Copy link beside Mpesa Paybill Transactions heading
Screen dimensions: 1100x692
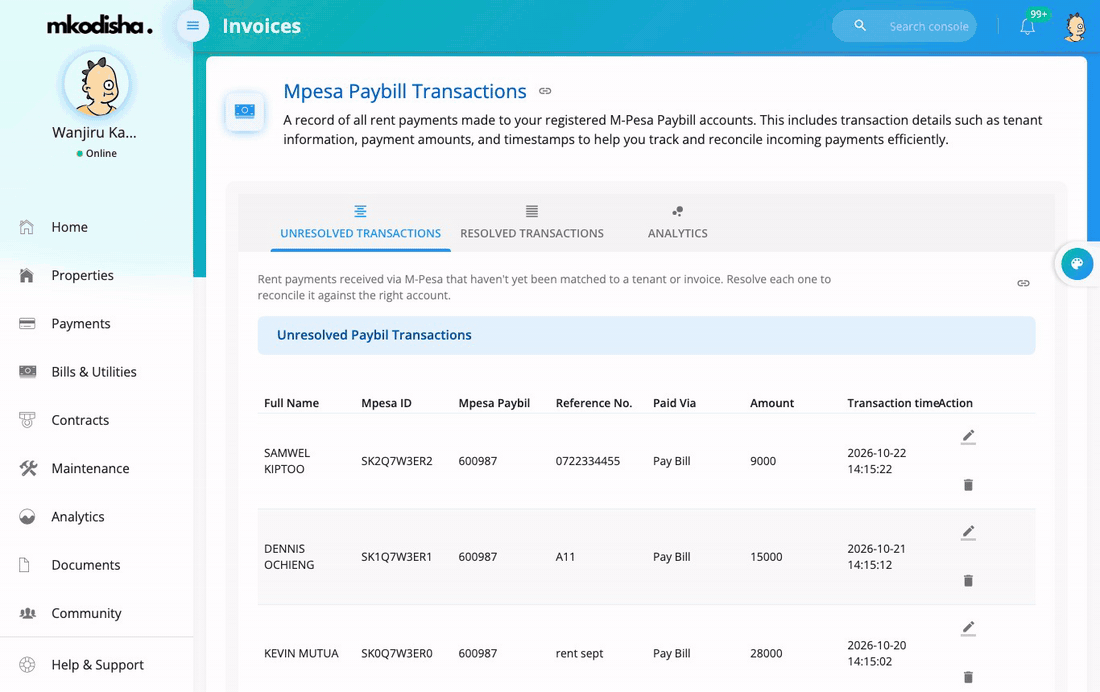(x=545, y=91)
